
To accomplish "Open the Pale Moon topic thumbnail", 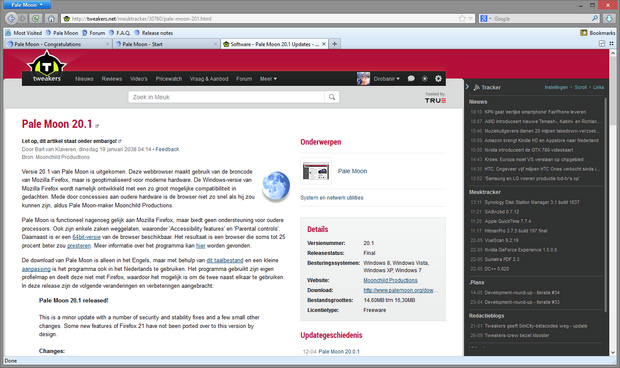I will click(316, 171).
